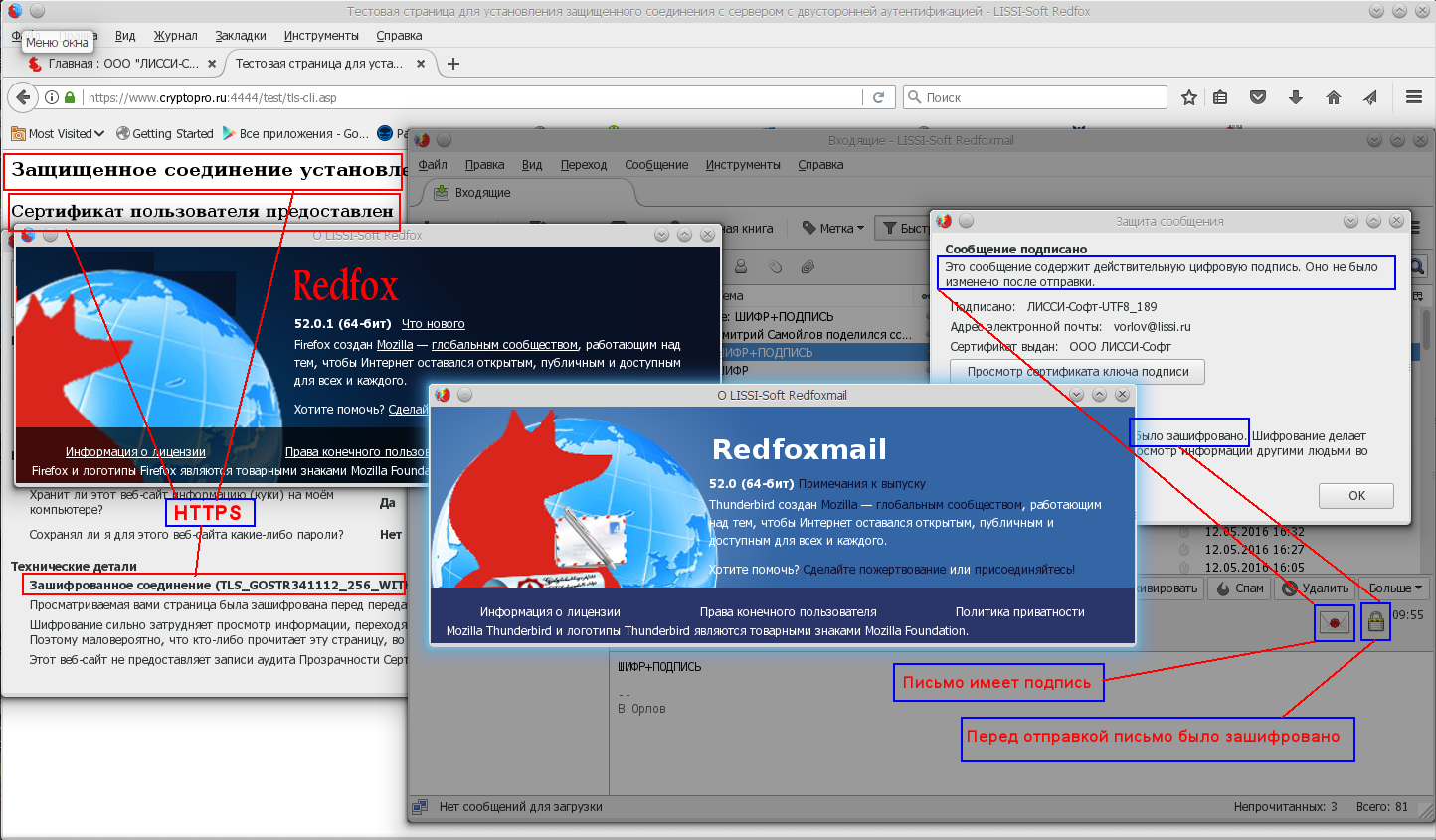
Task: Switch to the 'Главная : ООО ЛИССИ-С...' tab
Action: click(x=119, y=64)
